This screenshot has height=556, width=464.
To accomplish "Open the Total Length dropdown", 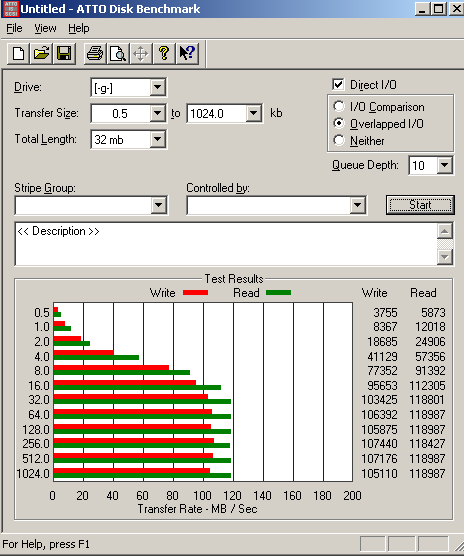I will pyautogui.click(x=157, y=139).
